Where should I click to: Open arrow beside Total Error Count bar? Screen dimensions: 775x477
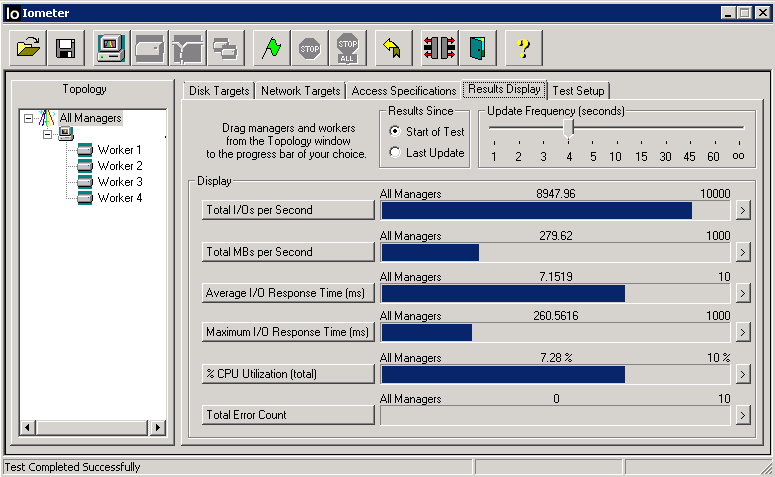pyautogui.click(x=742, y=415)
